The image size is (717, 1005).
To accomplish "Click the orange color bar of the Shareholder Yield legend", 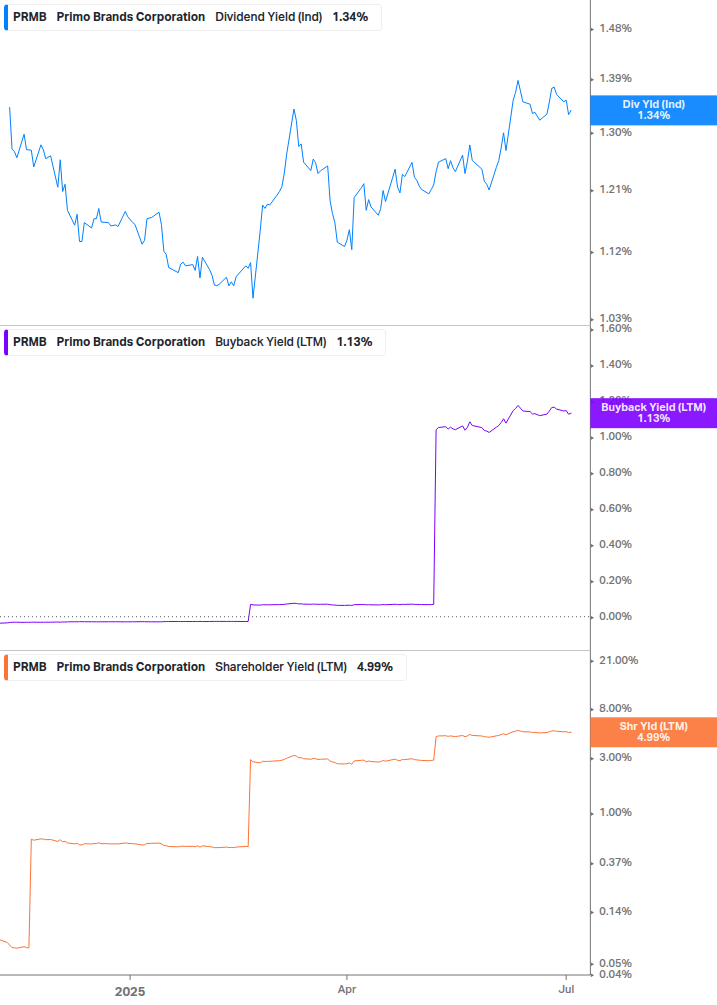I will coord(6,667).
